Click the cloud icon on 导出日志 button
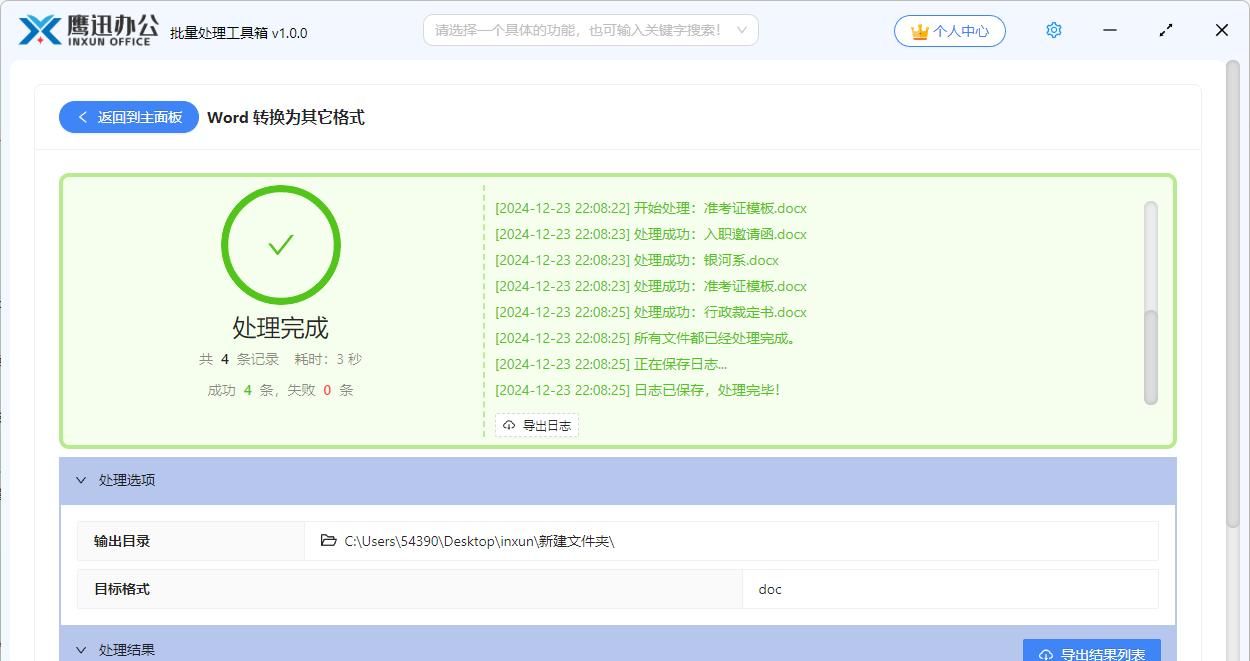The width and height of the screenshot is (1250, 661). pos(509,424)
